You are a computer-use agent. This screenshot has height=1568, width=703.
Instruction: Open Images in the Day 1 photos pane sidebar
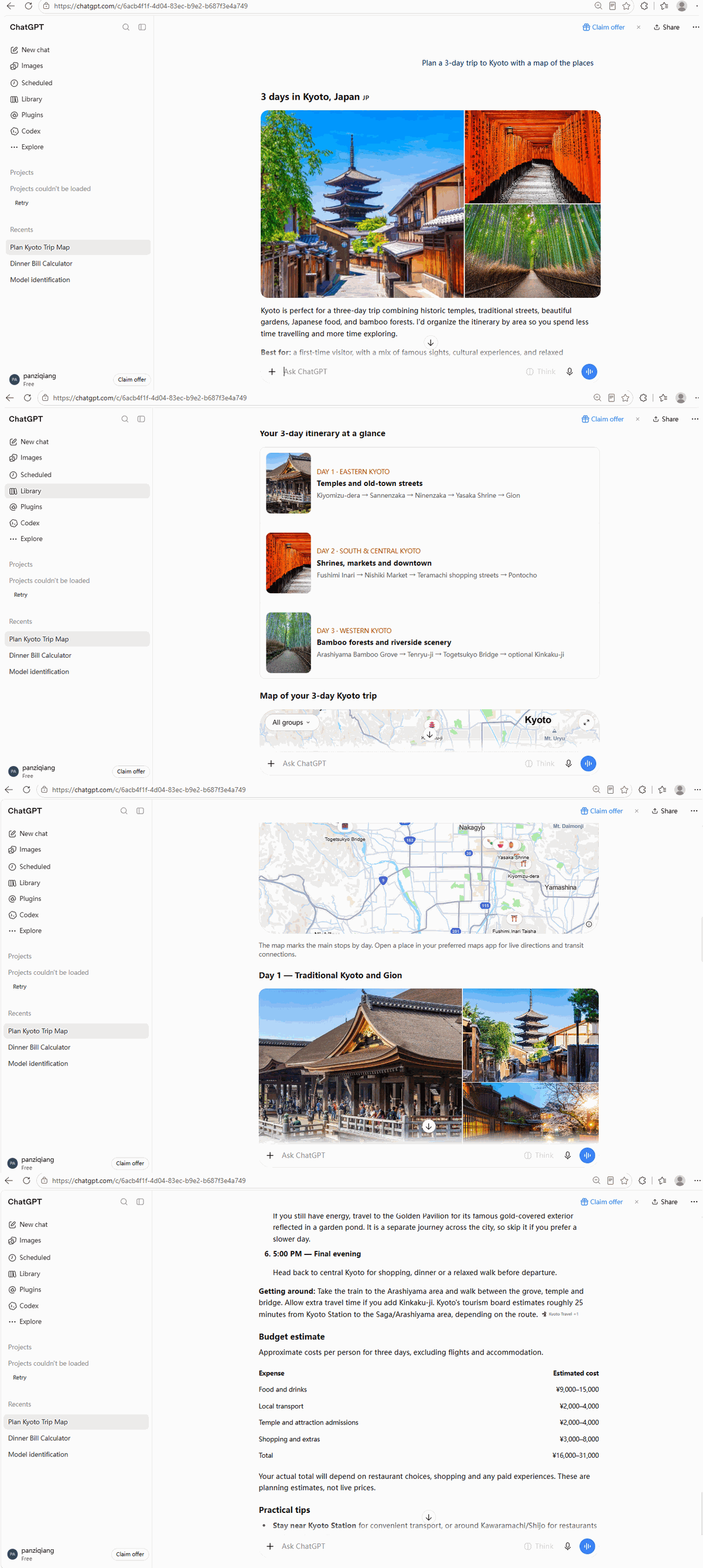30,849
